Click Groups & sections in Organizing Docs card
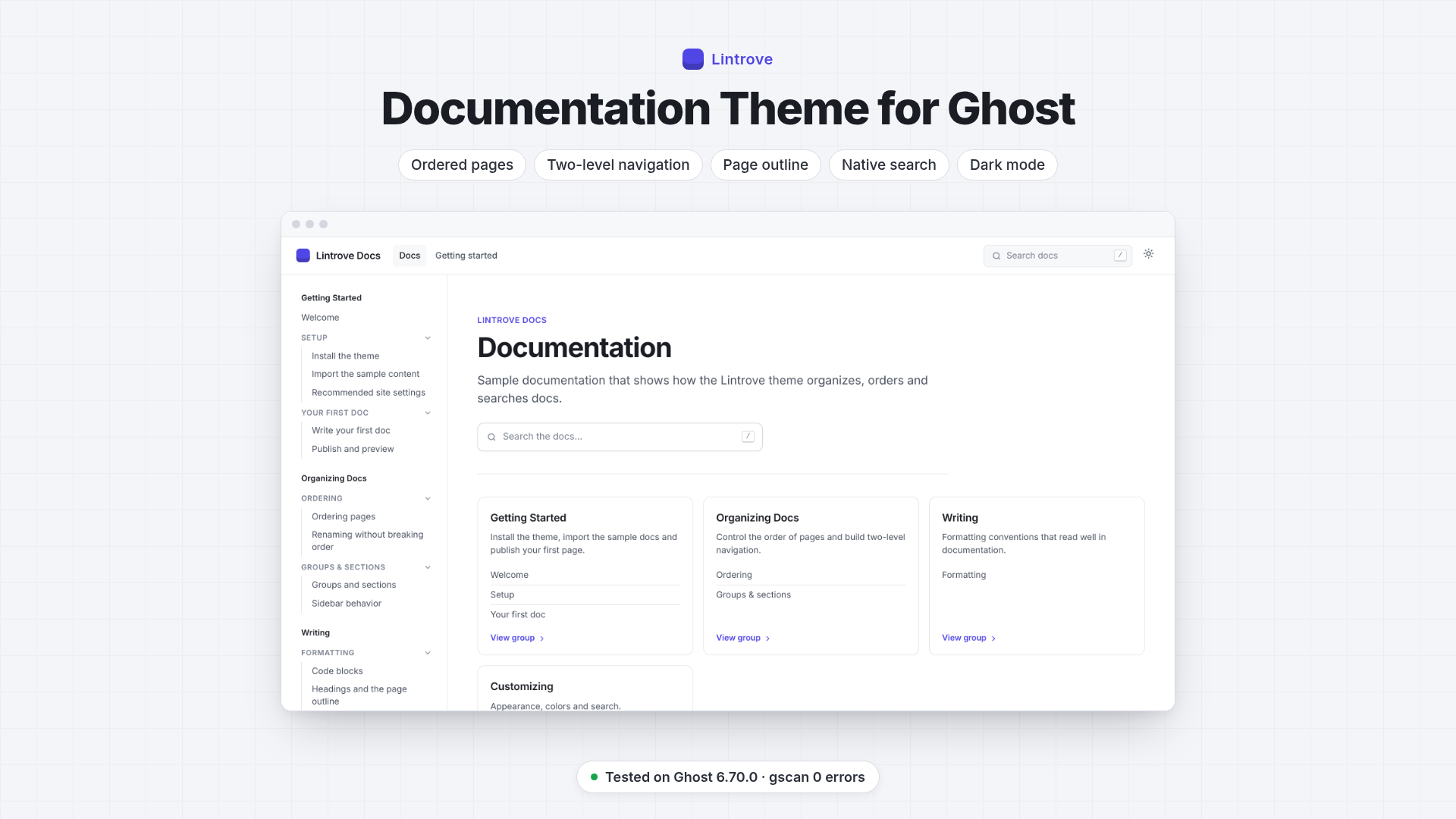 (753, 595)
